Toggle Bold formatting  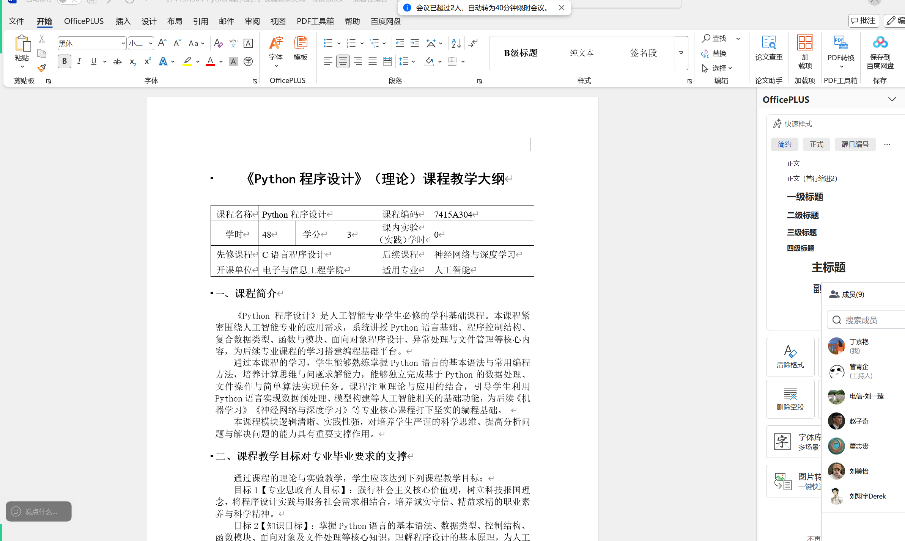click(65, 61)
